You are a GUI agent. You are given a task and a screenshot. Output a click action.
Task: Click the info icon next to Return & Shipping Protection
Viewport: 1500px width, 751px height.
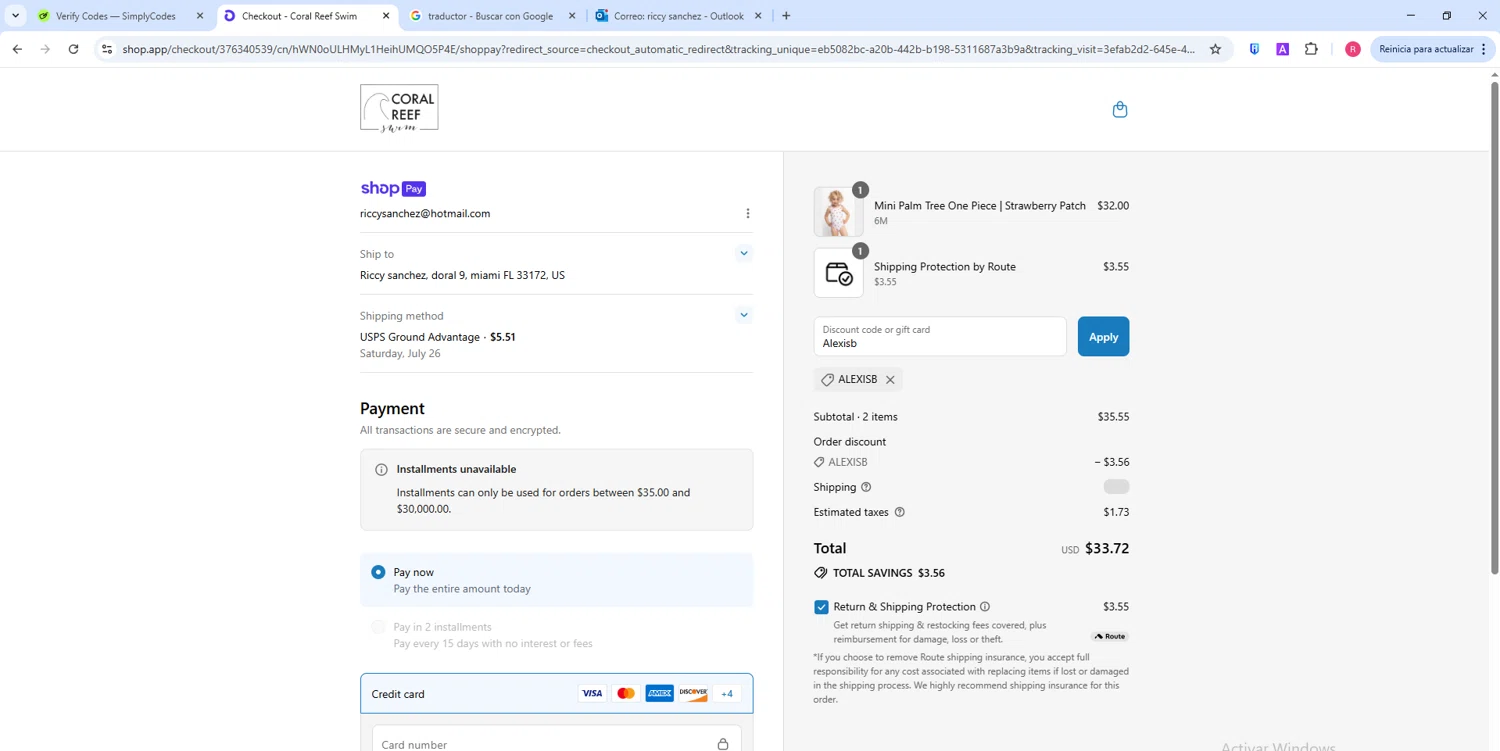pyautogui.click(x=985, y=607)
